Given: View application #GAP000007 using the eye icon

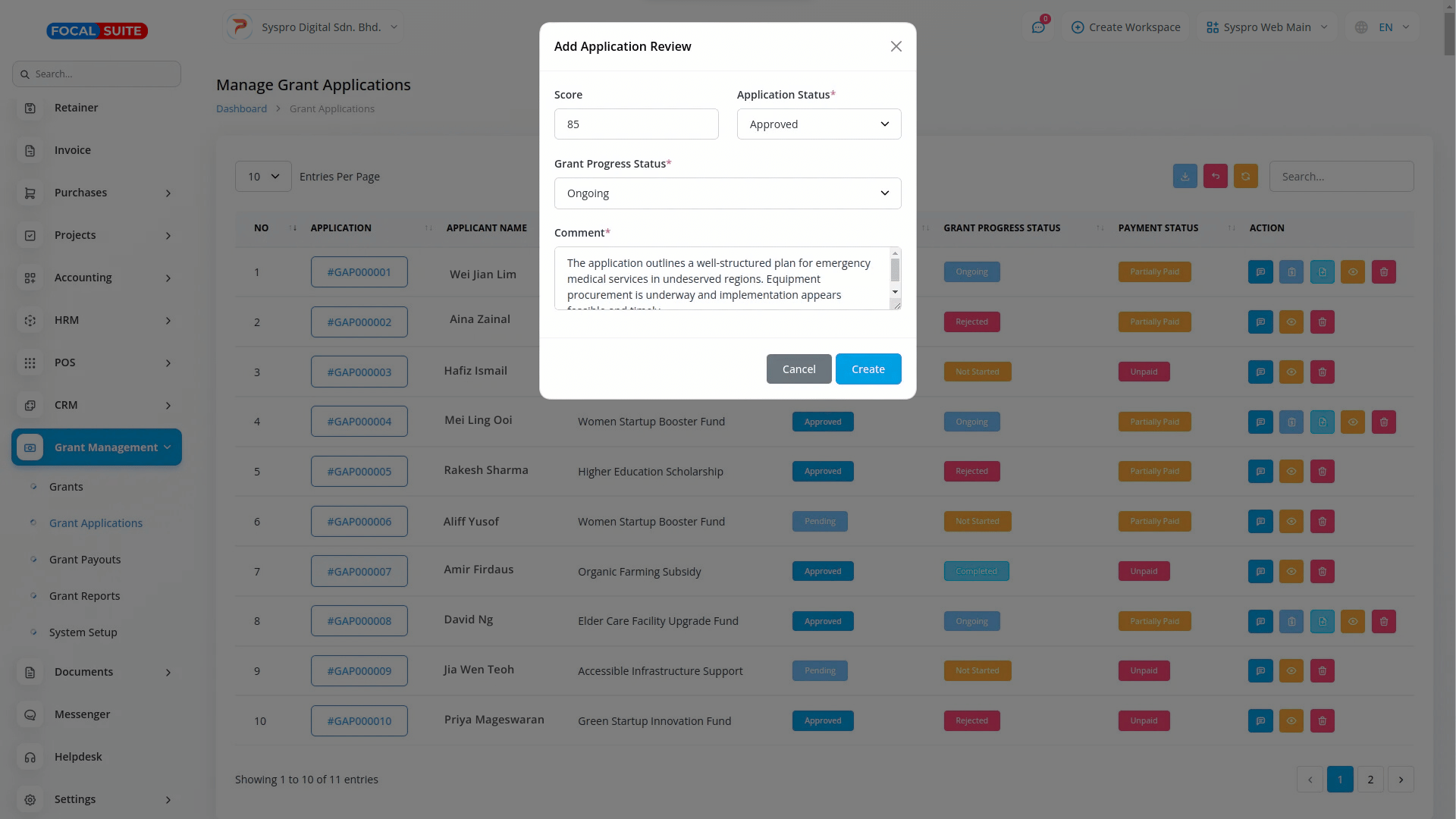Looking at the screenshot, I should [1291, 572].
